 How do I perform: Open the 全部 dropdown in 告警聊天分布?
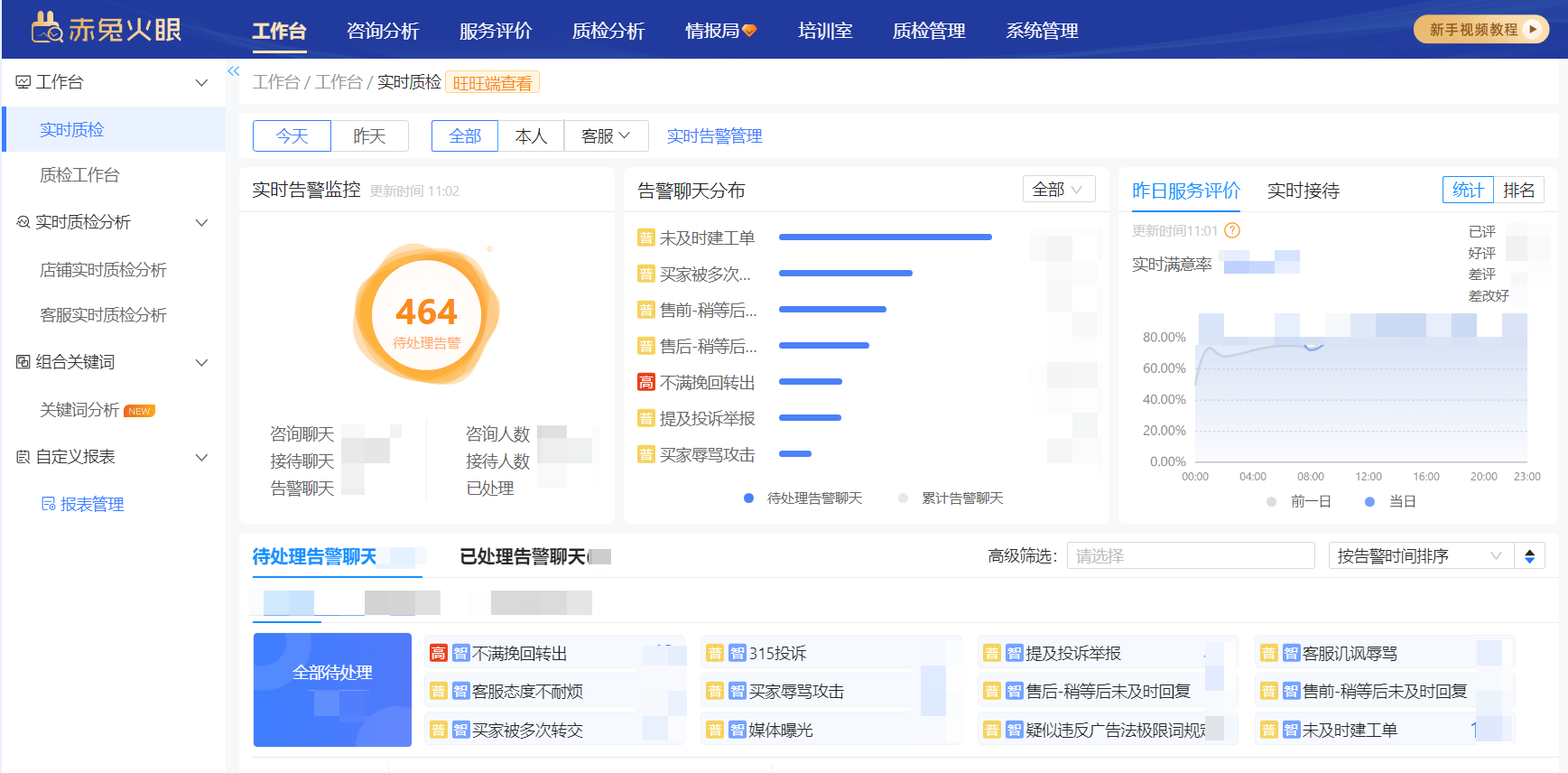1058,190
